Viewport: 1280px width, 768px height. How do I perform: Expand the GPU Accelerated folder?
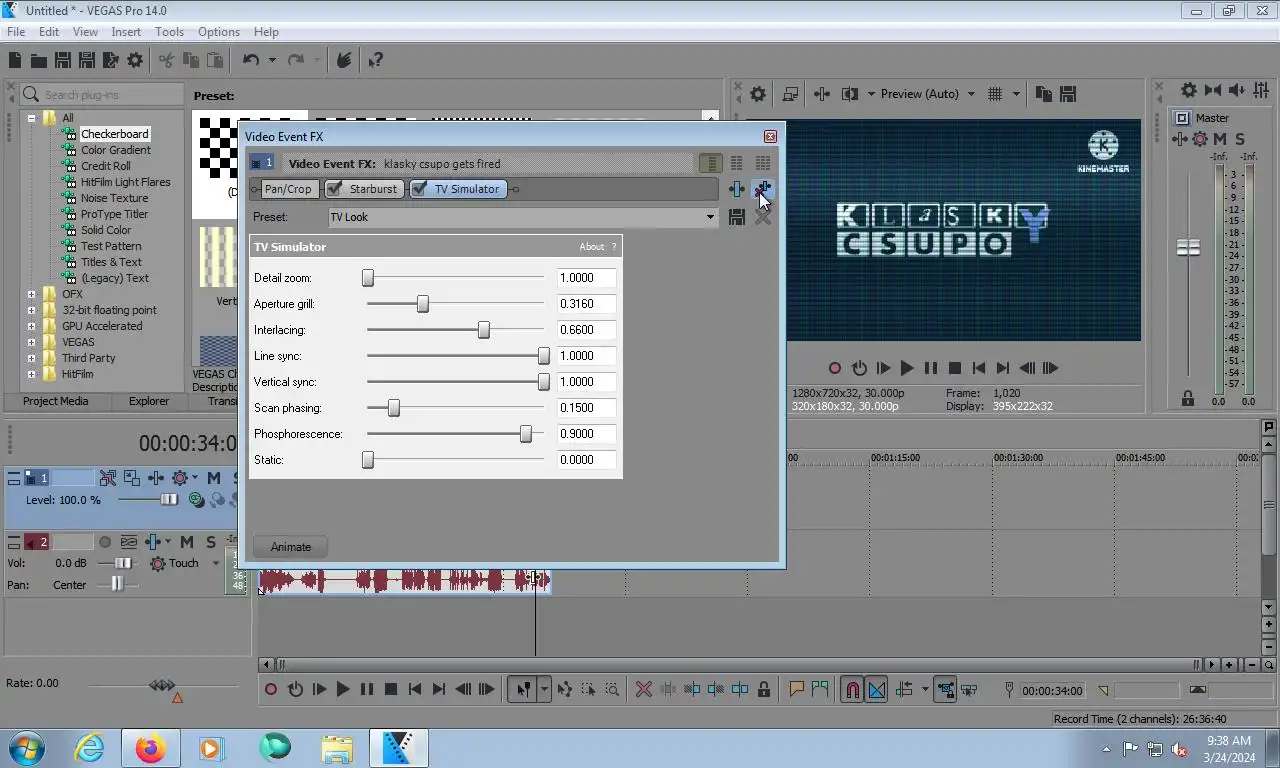pos(31,326)
